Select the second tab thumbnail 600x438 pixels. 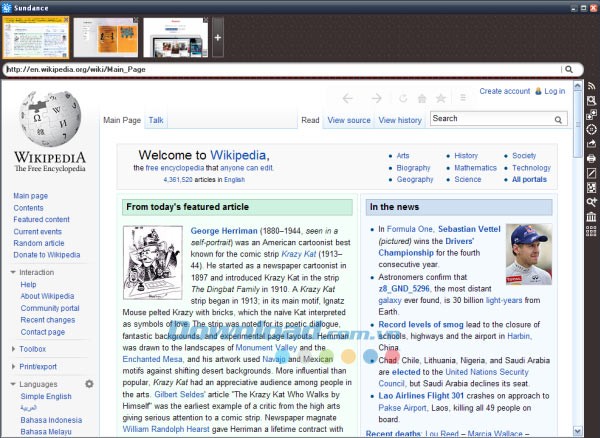tap(107, 37)
